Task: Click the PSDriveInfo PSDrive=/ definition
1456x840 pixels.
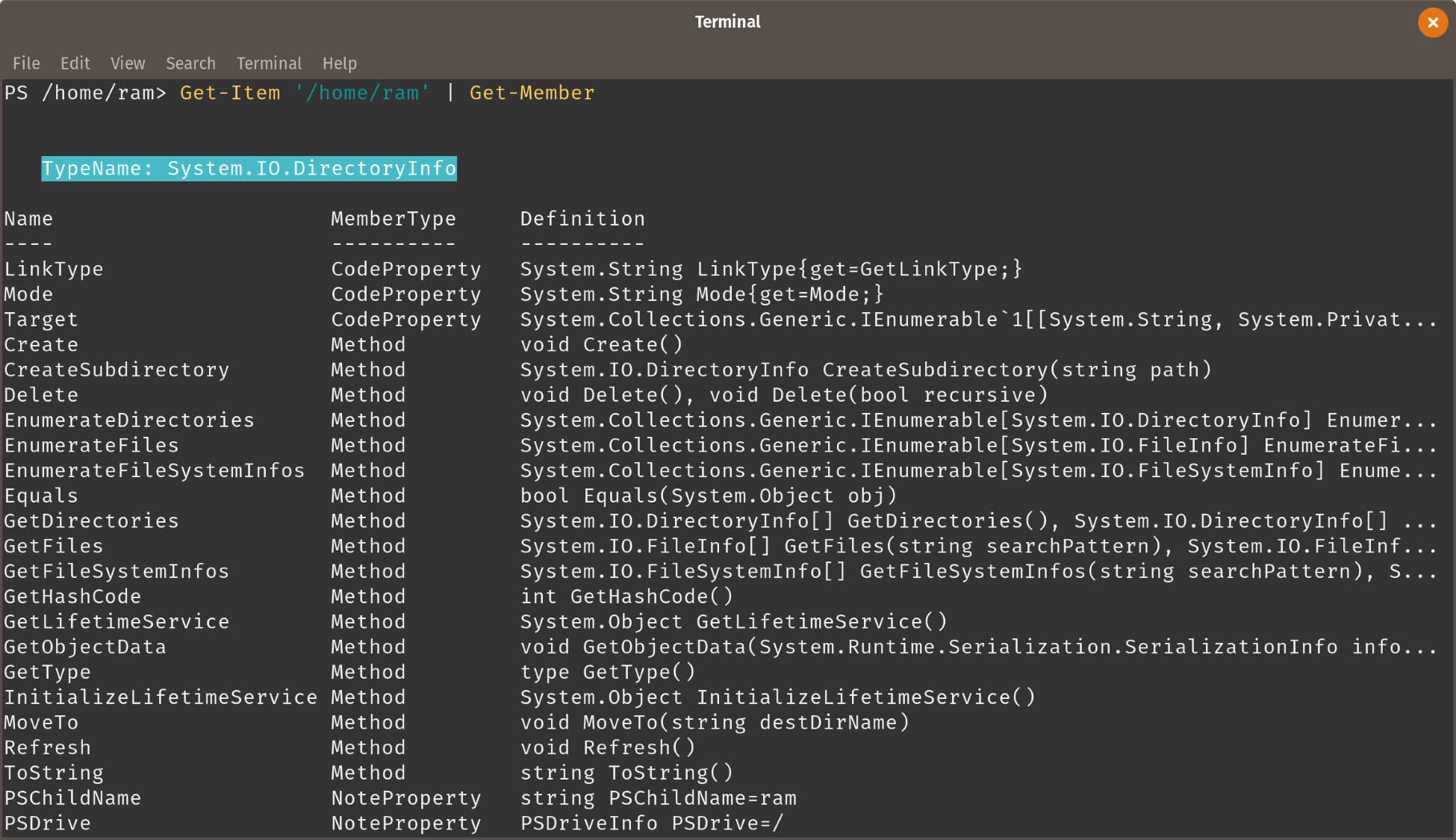Action: 652,824
